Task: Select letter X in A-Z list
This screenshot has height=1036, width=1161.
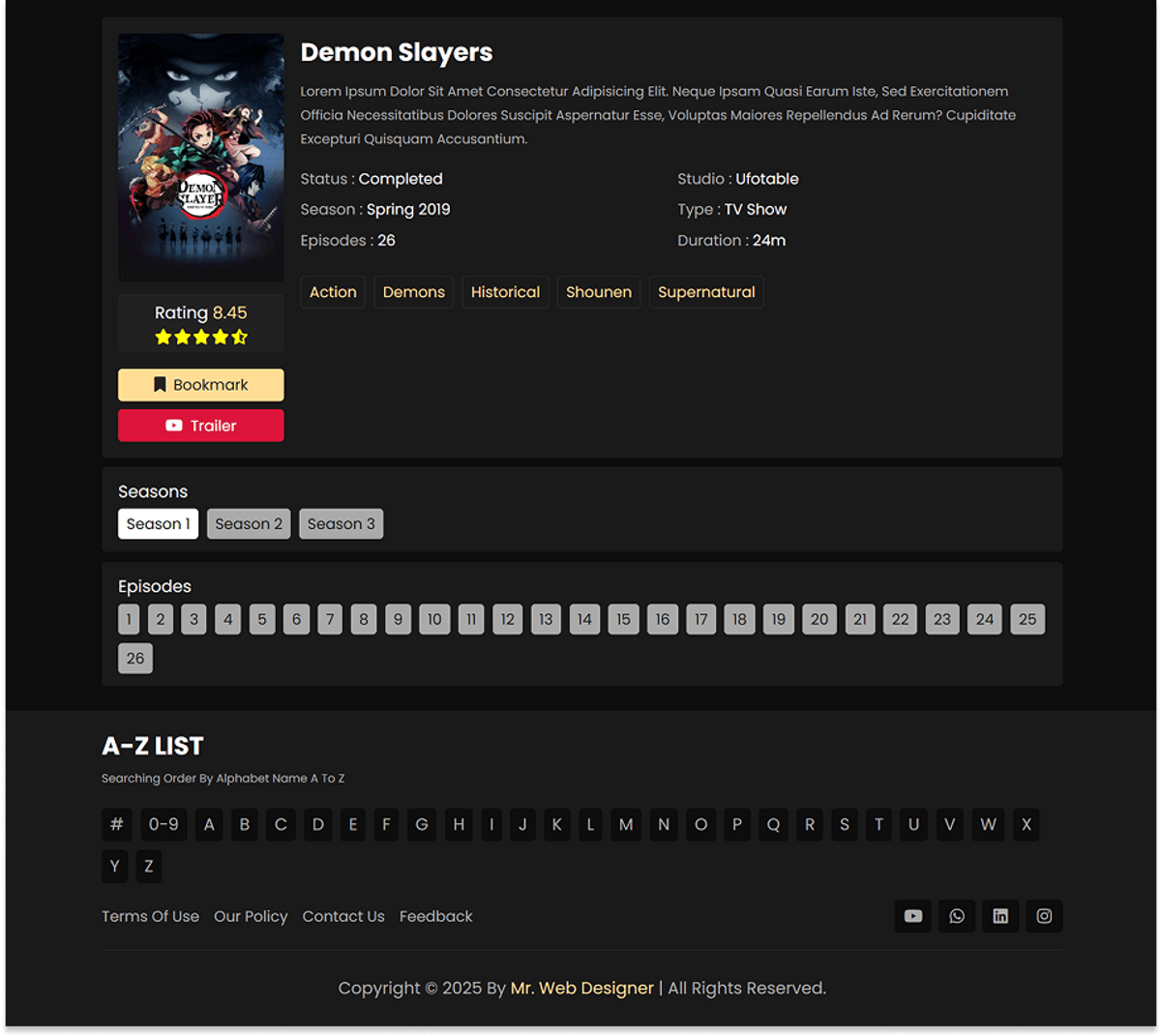Action: 1027,825
